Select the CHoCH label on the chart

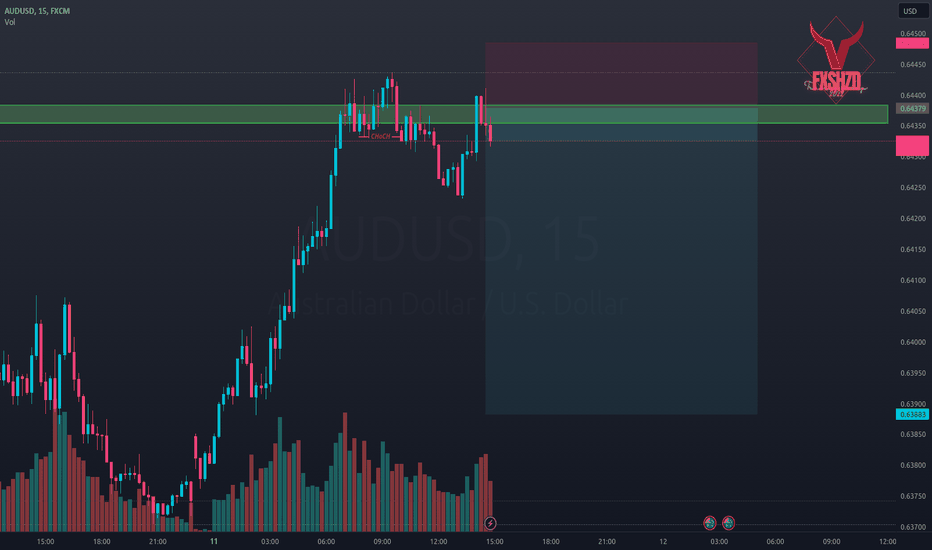point(380,137)
